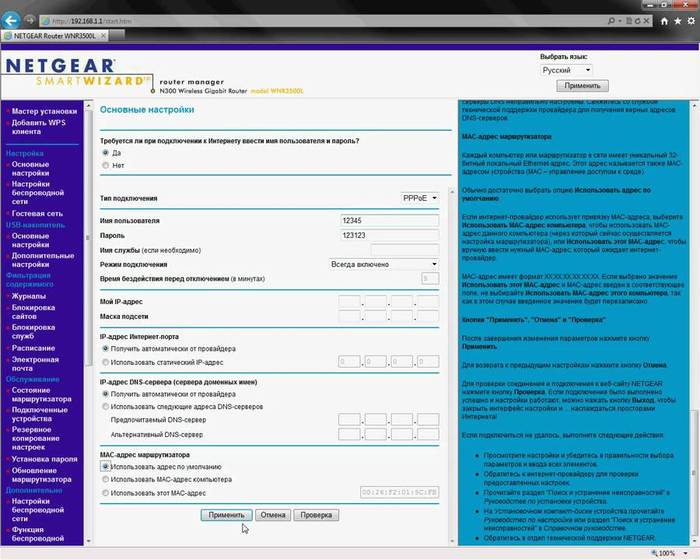Select Использовать этот MAC-адрес radio
This screenshot has width=700, height=560.
(105, 493)
